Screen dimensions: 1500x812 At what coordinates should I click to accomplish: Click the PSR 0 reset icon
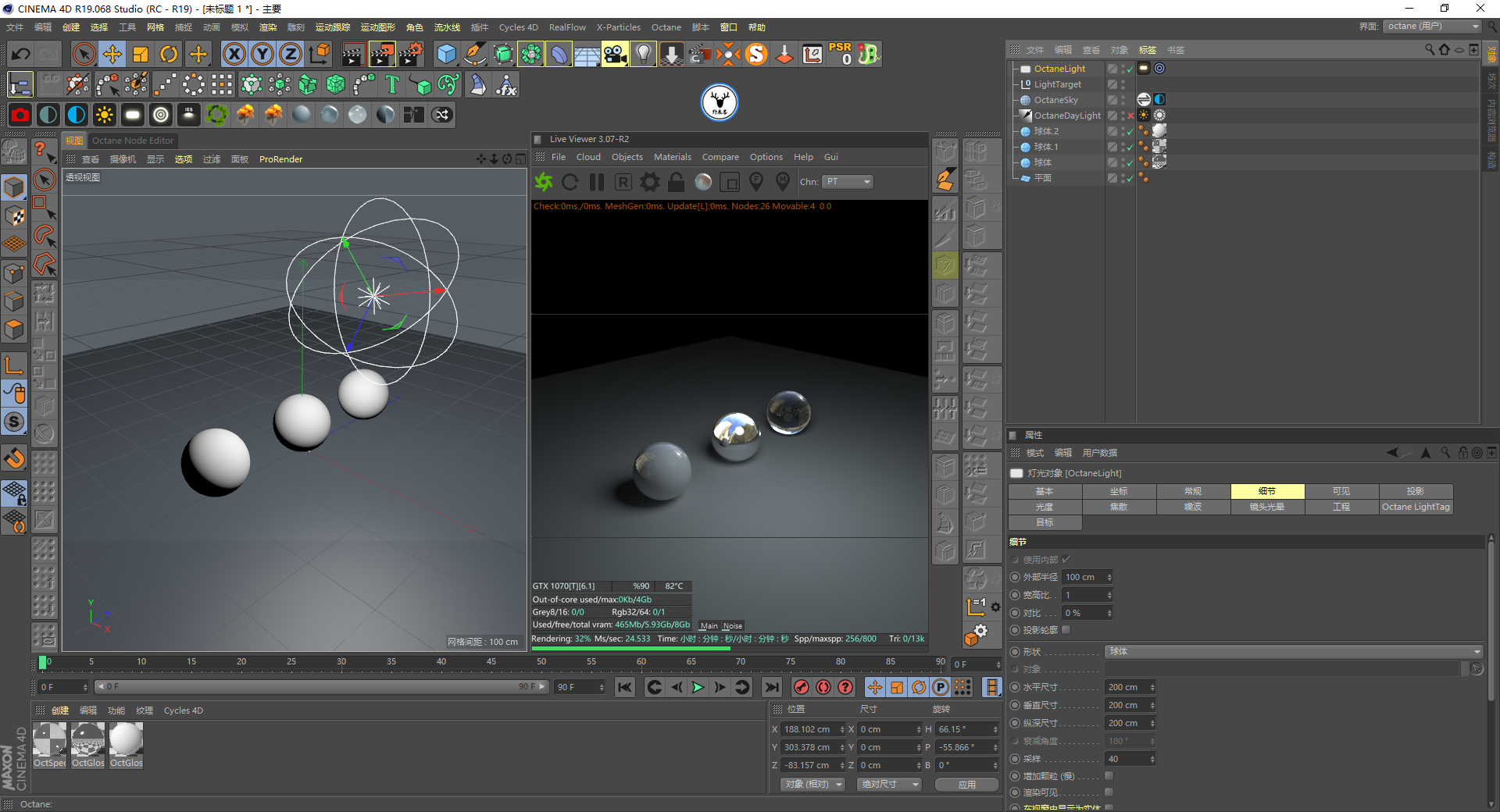pyautogui.click(x=841, y=54)
